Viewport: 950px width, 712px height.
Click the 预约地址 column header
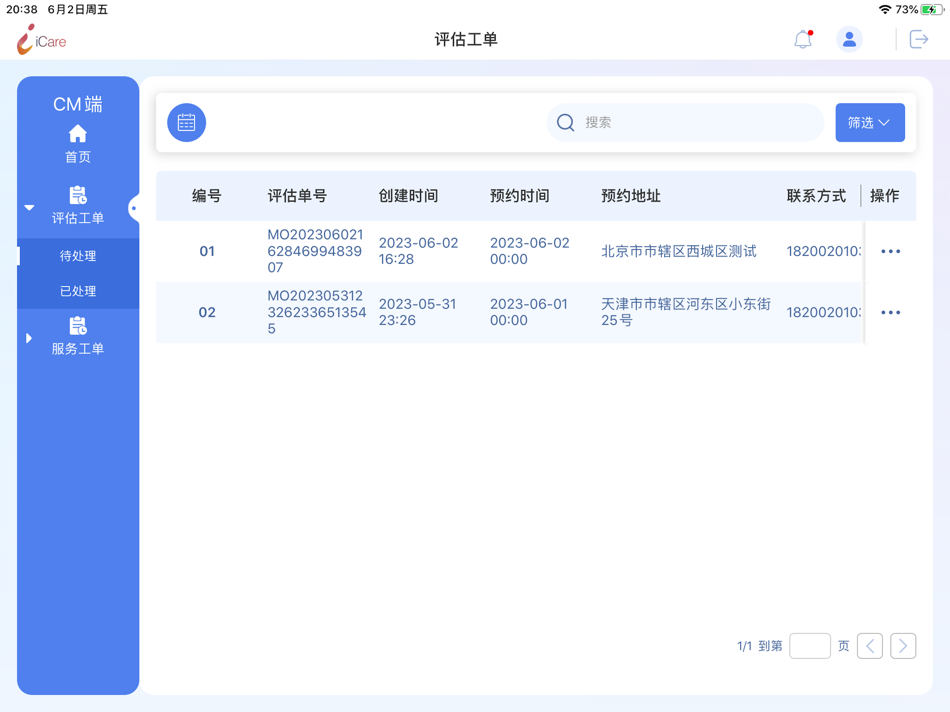pos(631,196)
